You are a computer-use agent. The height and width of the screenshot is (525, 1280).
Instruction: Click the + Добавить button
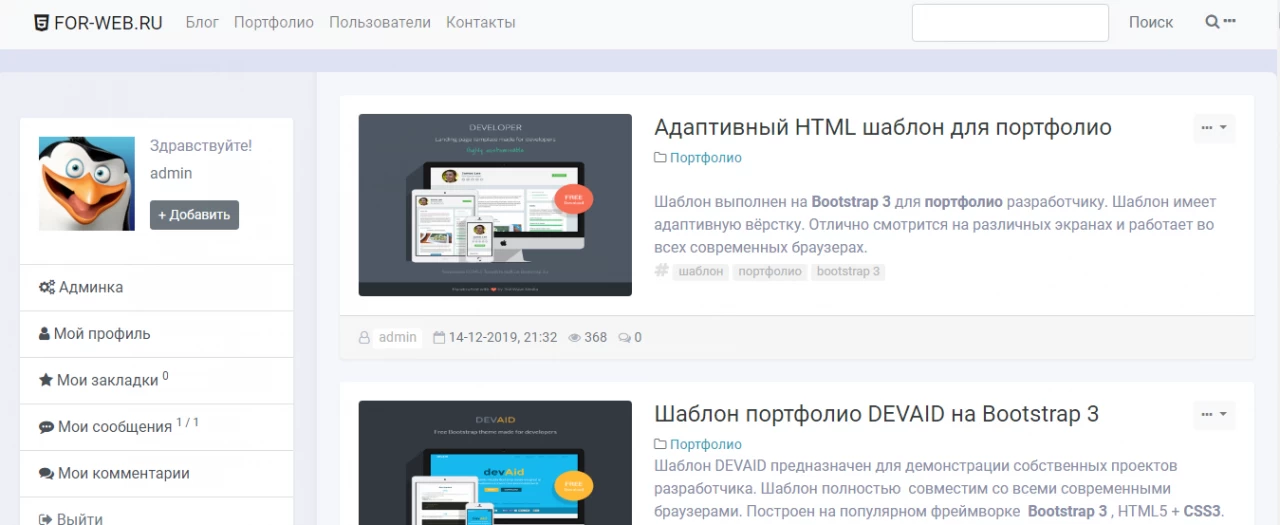[194, 215]
